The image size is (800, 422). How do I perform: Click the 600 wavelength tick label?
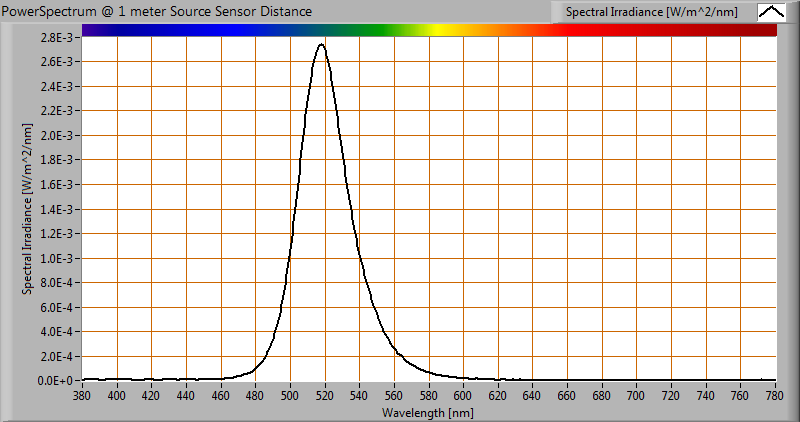click(x=463, y=396)
